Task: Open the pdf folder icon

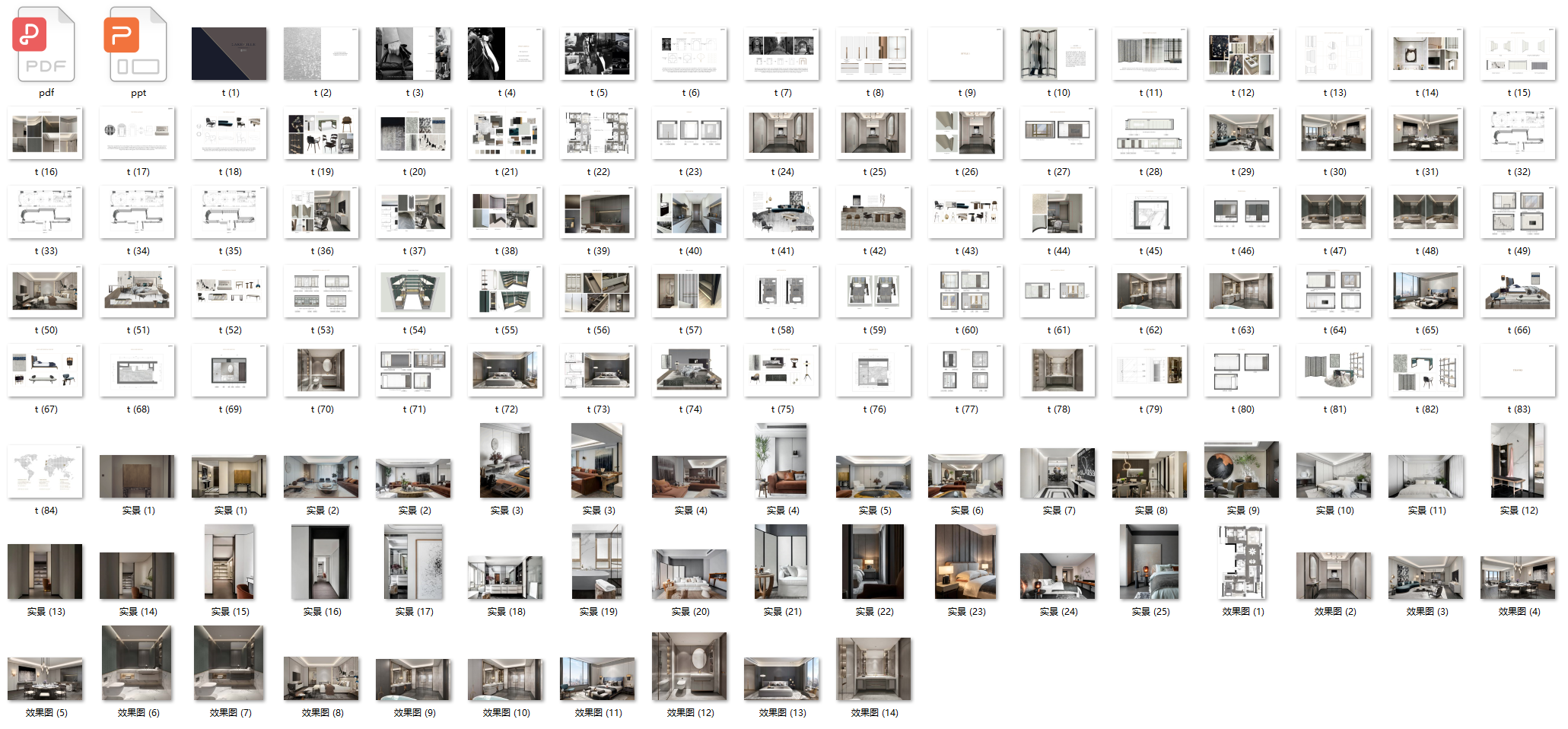Action: coord(46,46)
